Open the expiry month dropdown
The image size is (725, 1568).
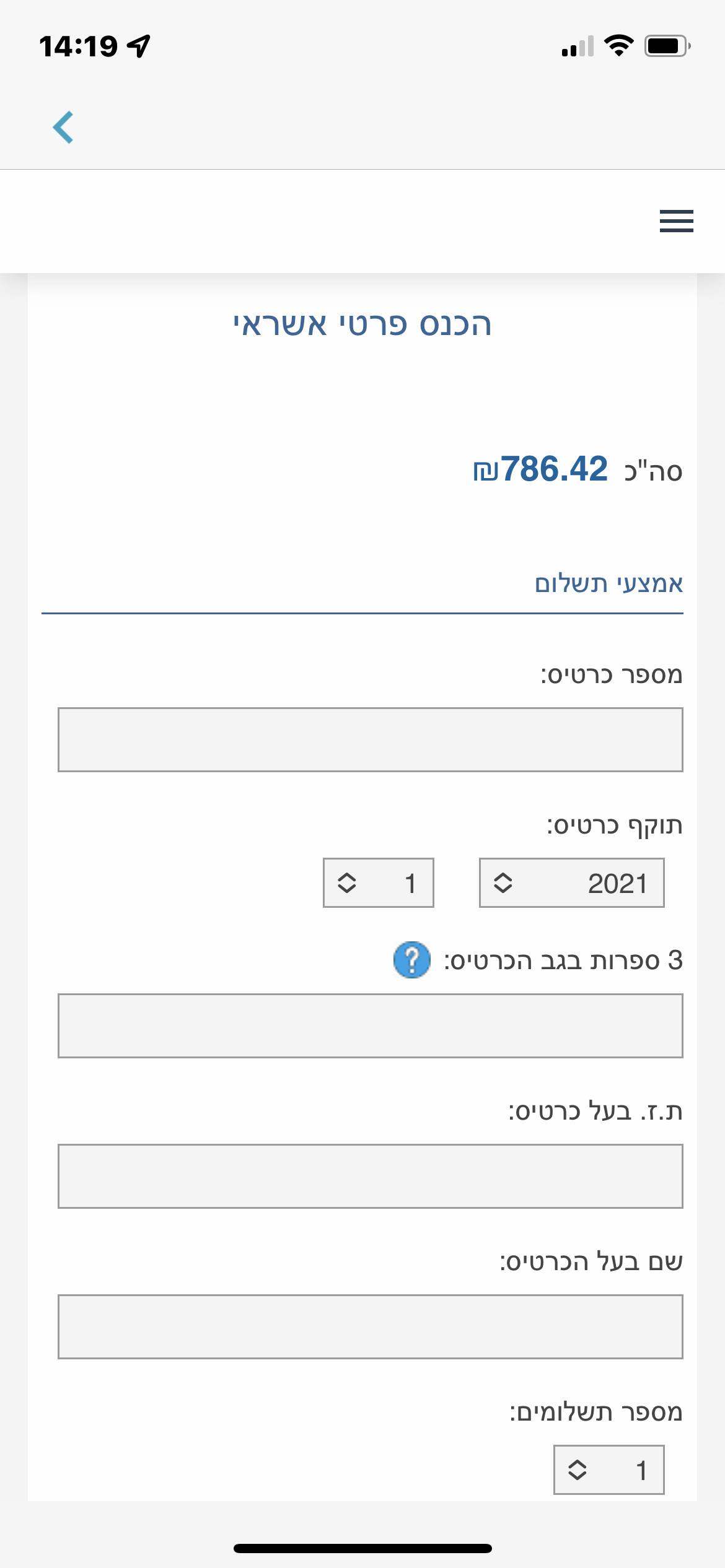pos(378,882)
